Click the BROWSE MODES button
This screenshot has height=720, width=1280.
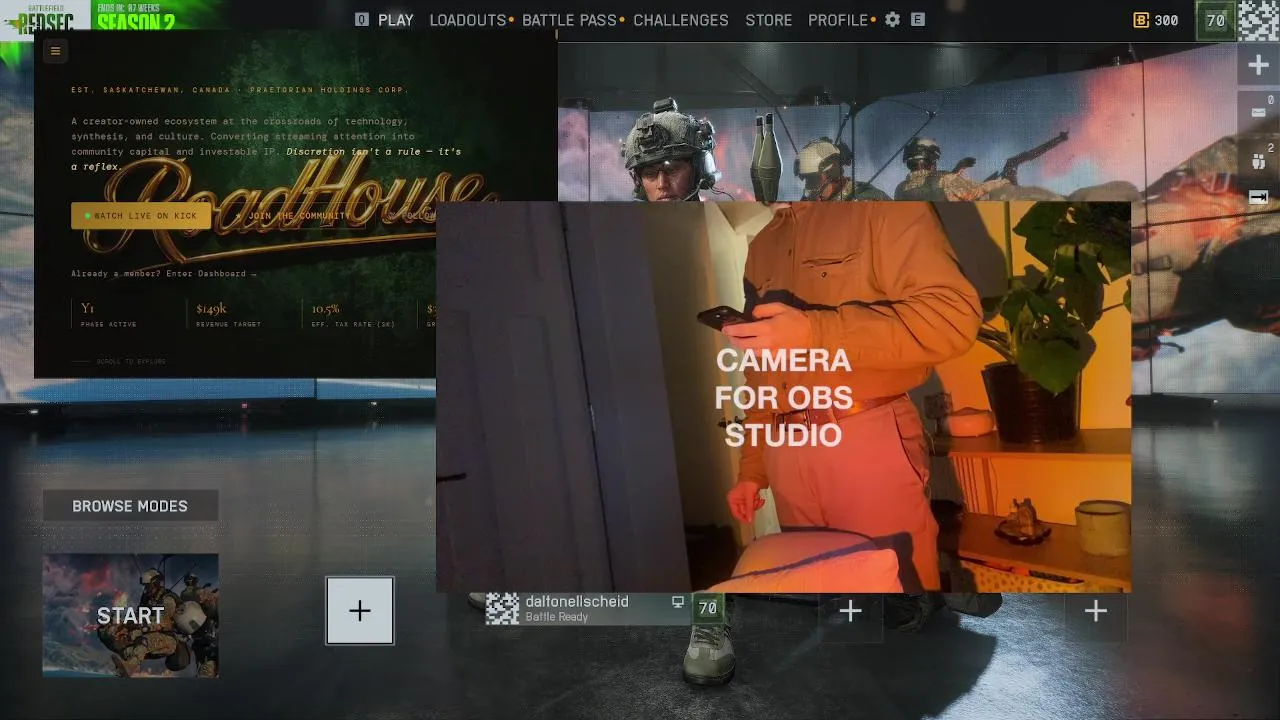tap(130, 506)
